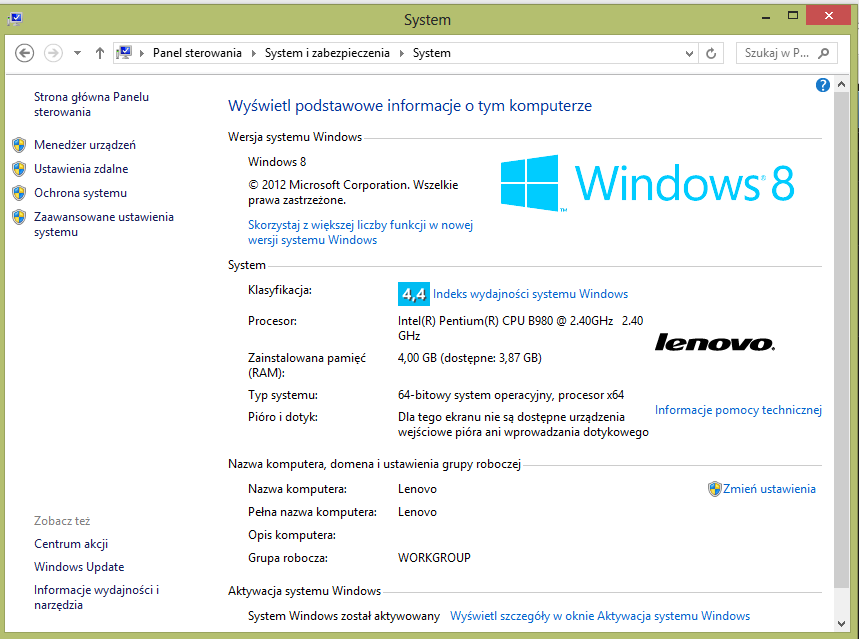
Task: Click the Windows 8 logo
Action: point(648,183)
